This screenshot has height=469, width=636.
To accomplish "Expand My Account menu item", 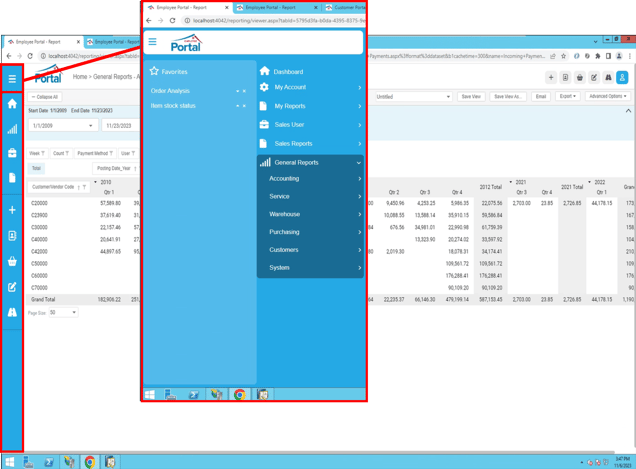I will (310, 87).
